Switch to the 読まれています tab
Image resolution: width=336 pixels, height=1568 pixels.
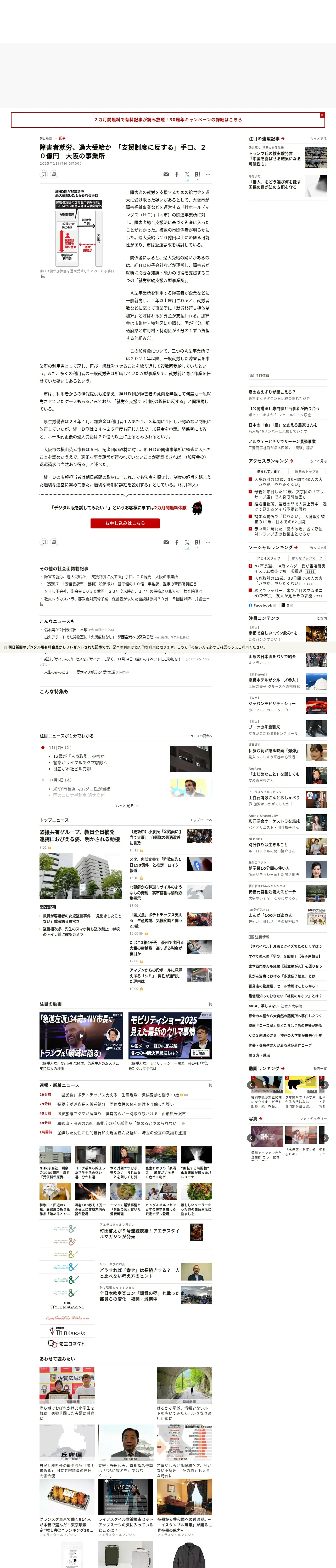pos(268,472)
